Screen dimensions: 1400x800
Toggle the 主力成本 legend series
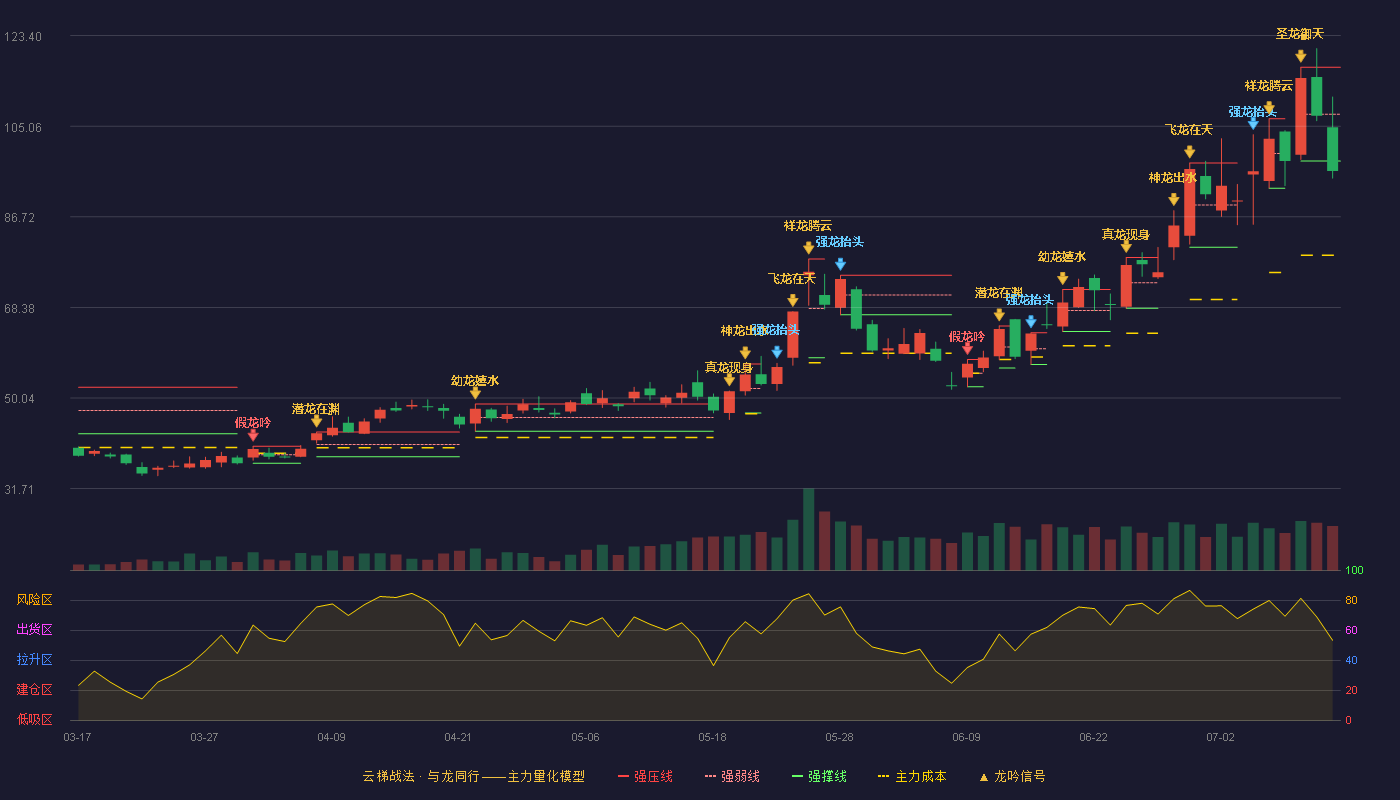(912, 776)
